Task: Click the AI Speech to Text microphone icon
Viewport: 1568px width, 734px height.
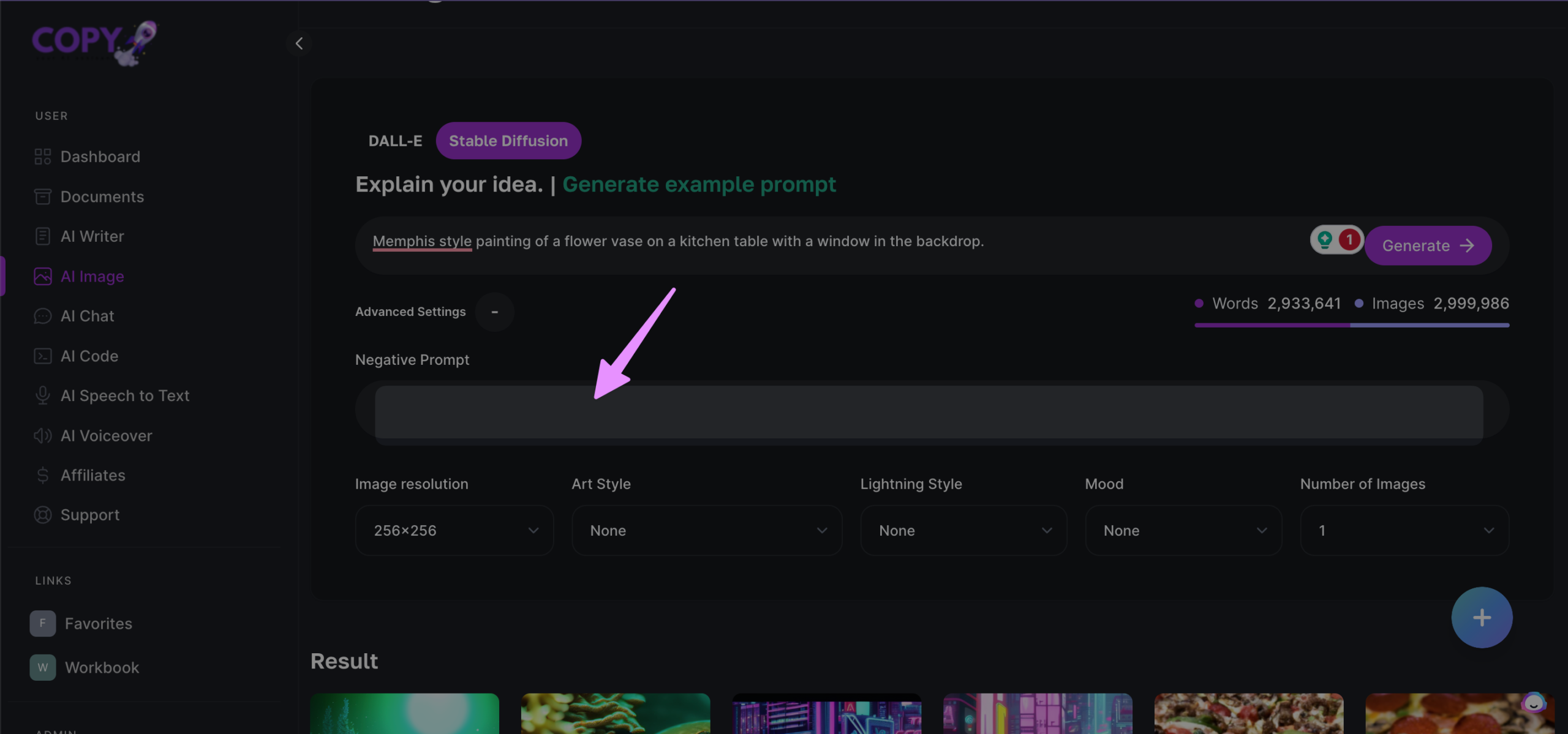Action: point(42,395)
